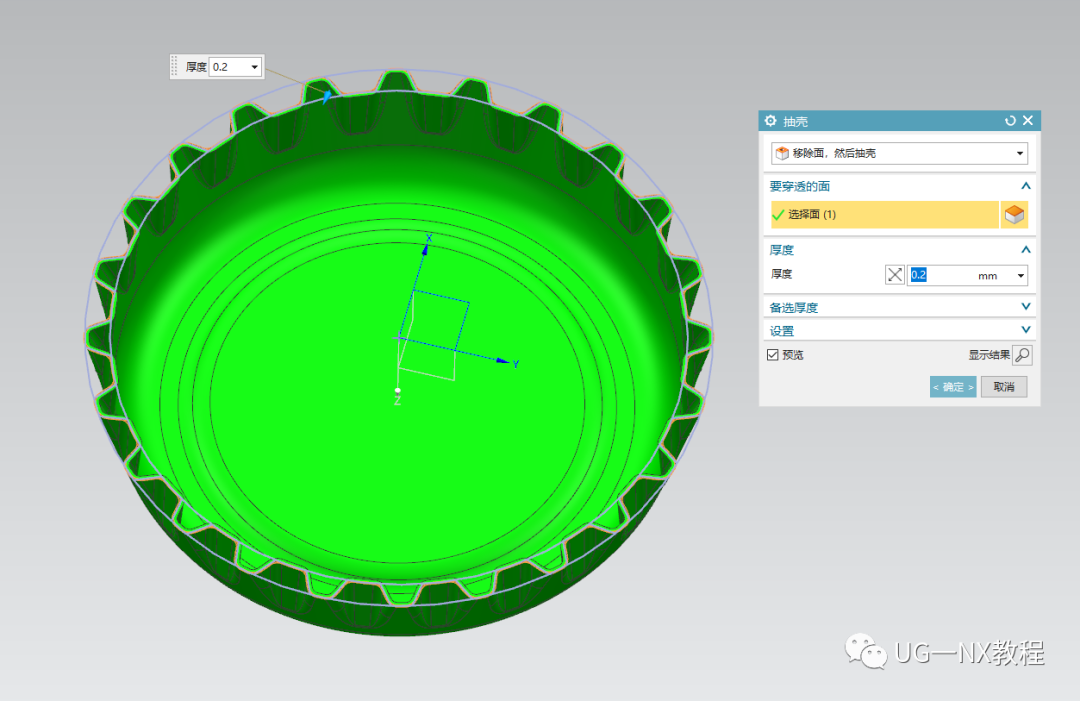Image resolution: width=1080 pixels, height=701 pixels.
Task: Open the thickness mm options dropdown
Action: point(1021,275)
